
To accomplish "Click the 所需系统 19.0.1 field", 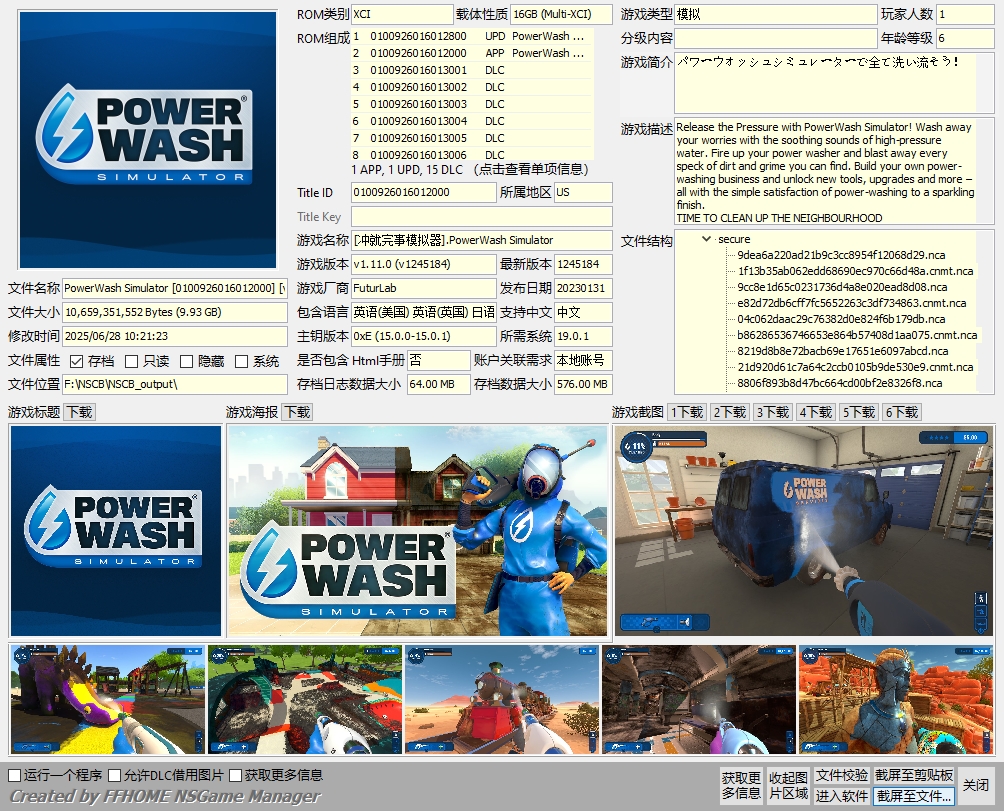I will coord(583,336).
